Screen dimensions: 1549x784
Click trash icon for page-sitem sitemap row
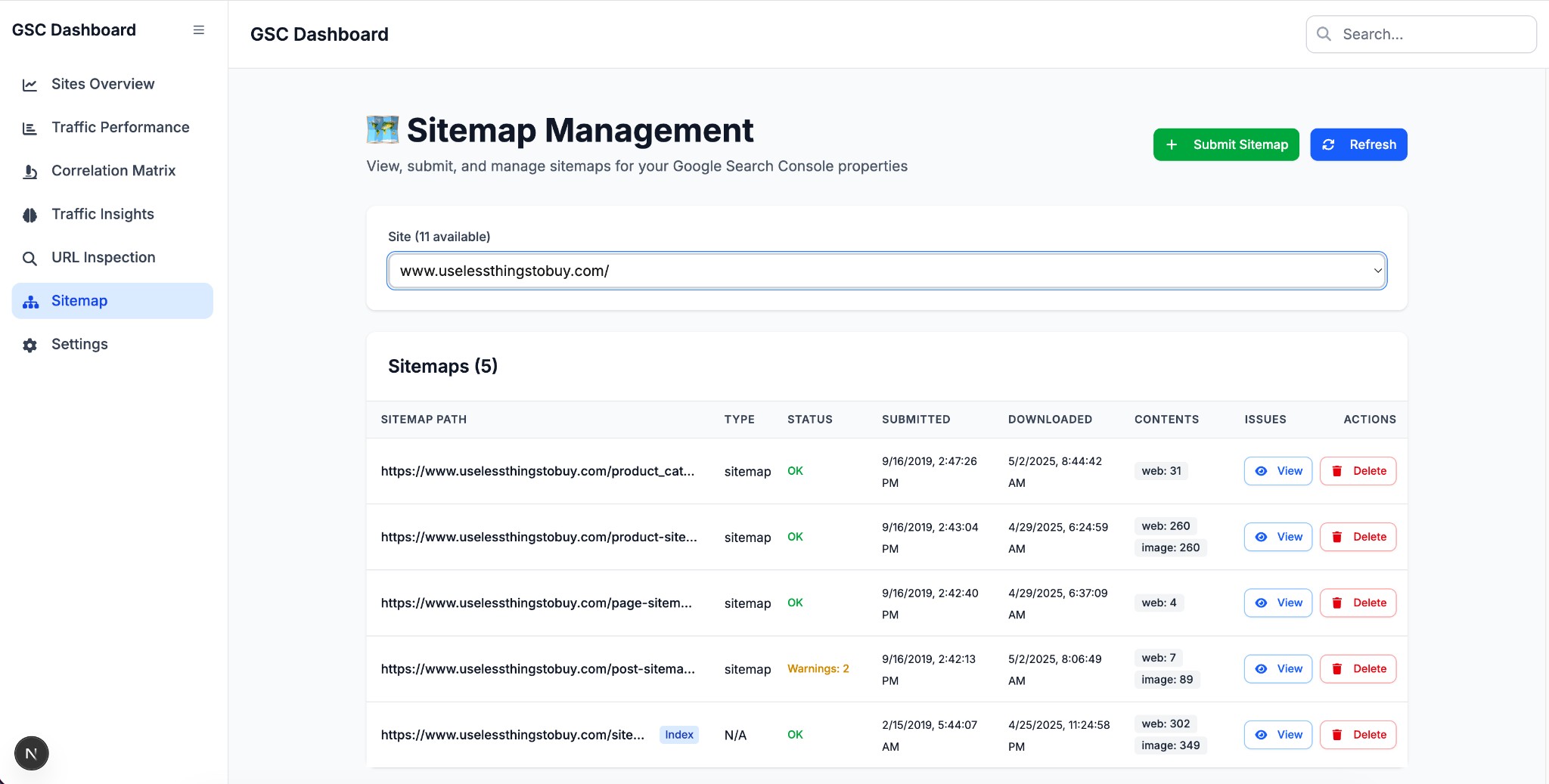(x=1336, y=603)
